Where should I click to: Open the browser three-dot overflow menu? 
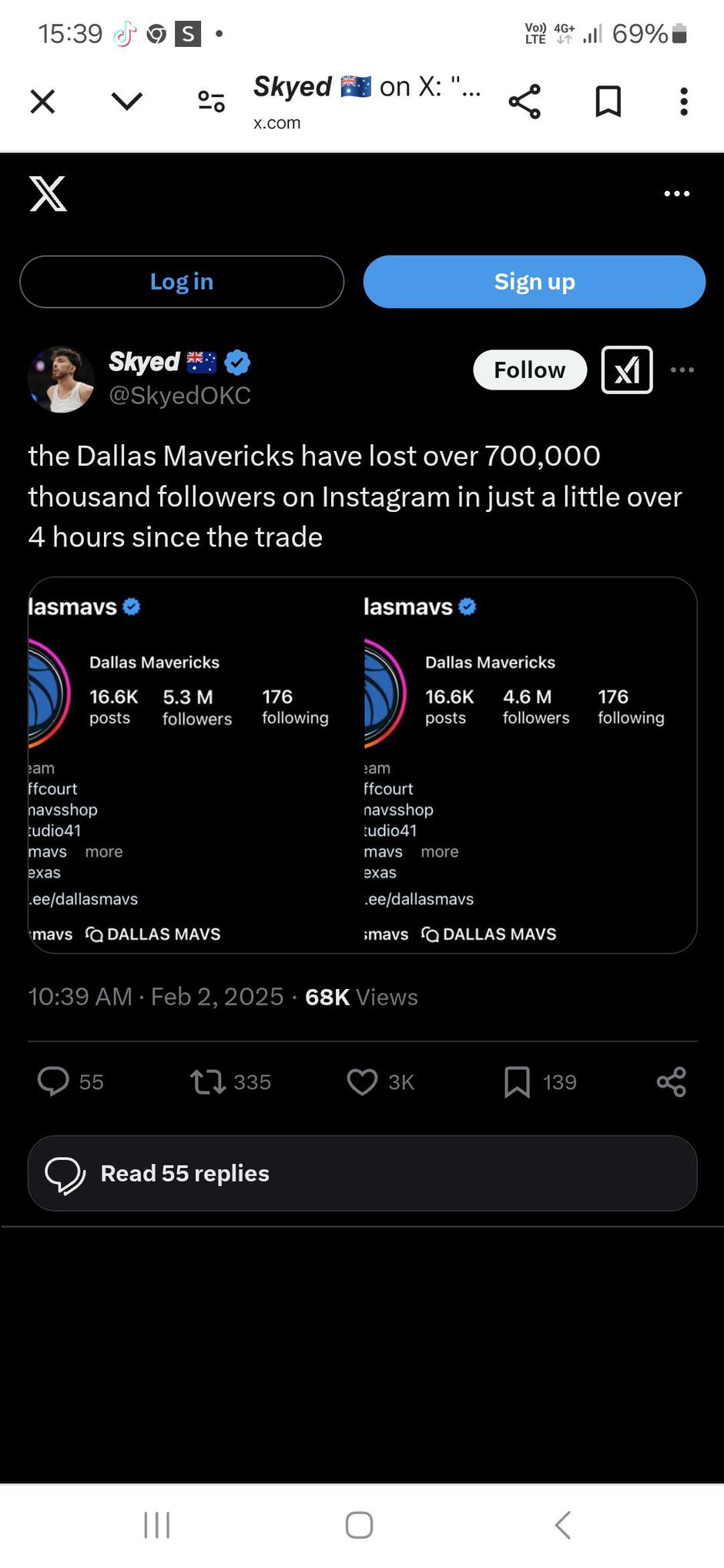coord(683,102)
